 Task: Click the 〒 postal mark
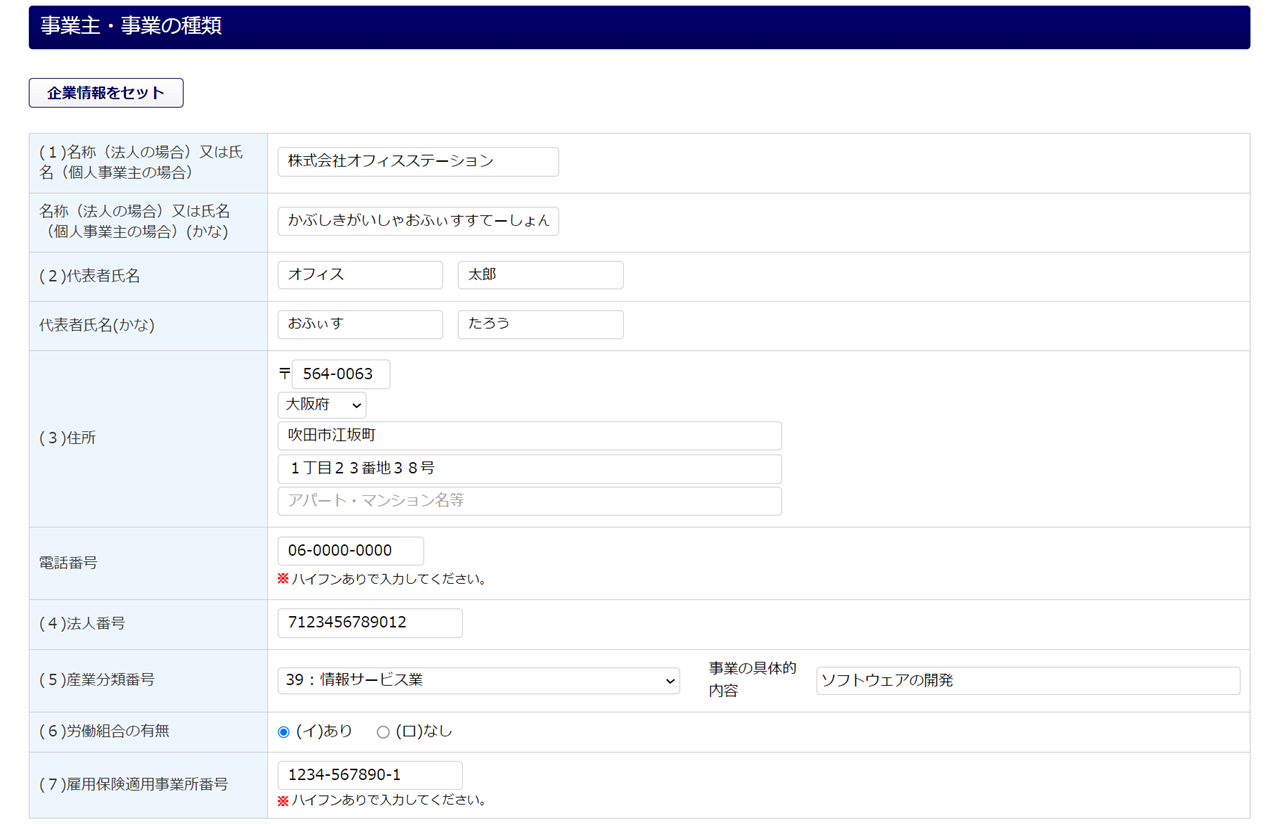pos(284,373)
